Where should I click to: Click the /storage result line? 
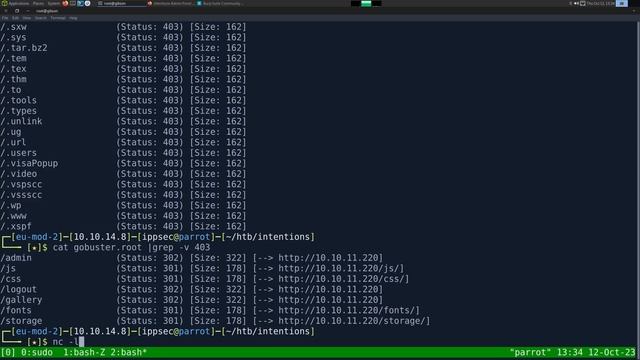[215, 321]
